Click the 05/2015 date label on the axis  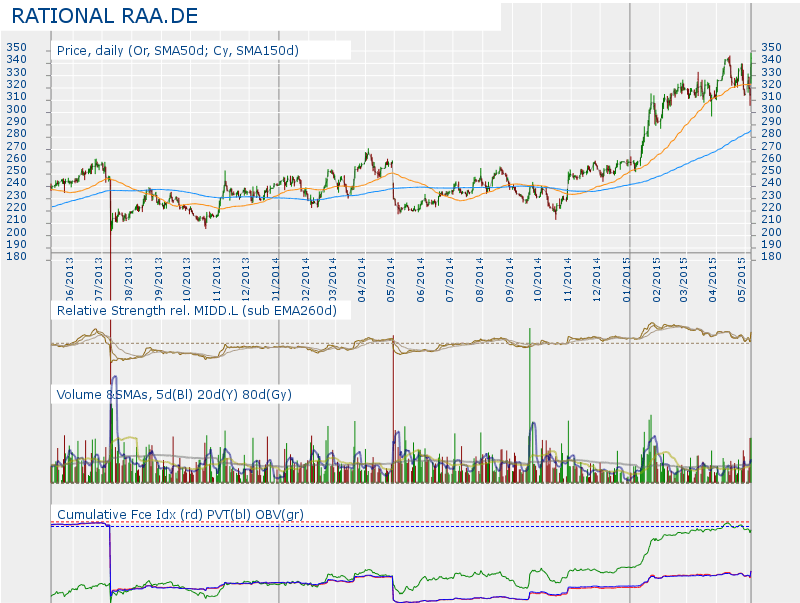[742, 280]
